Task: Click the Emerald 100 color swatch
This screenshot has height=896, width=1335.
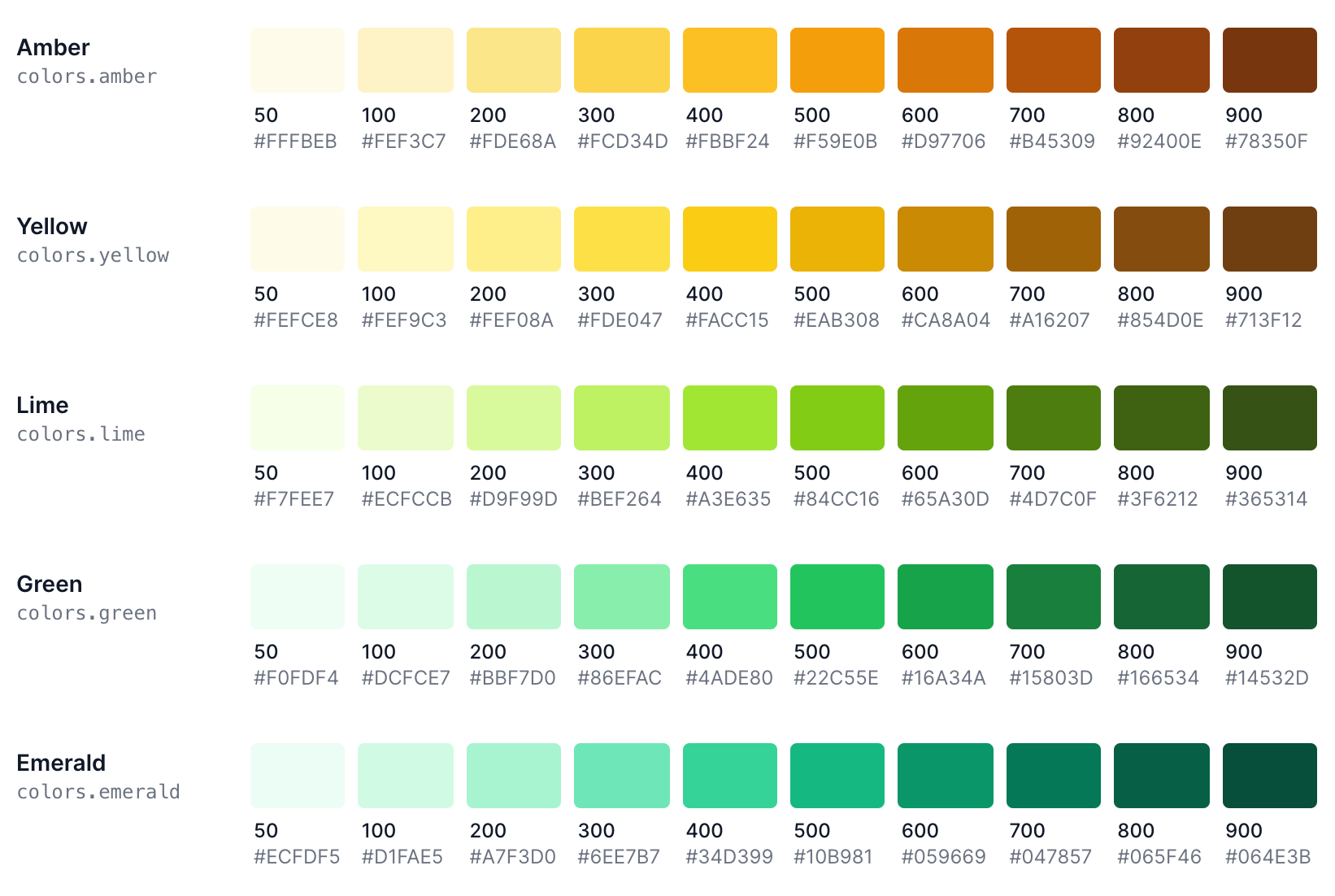Action: 406,776
